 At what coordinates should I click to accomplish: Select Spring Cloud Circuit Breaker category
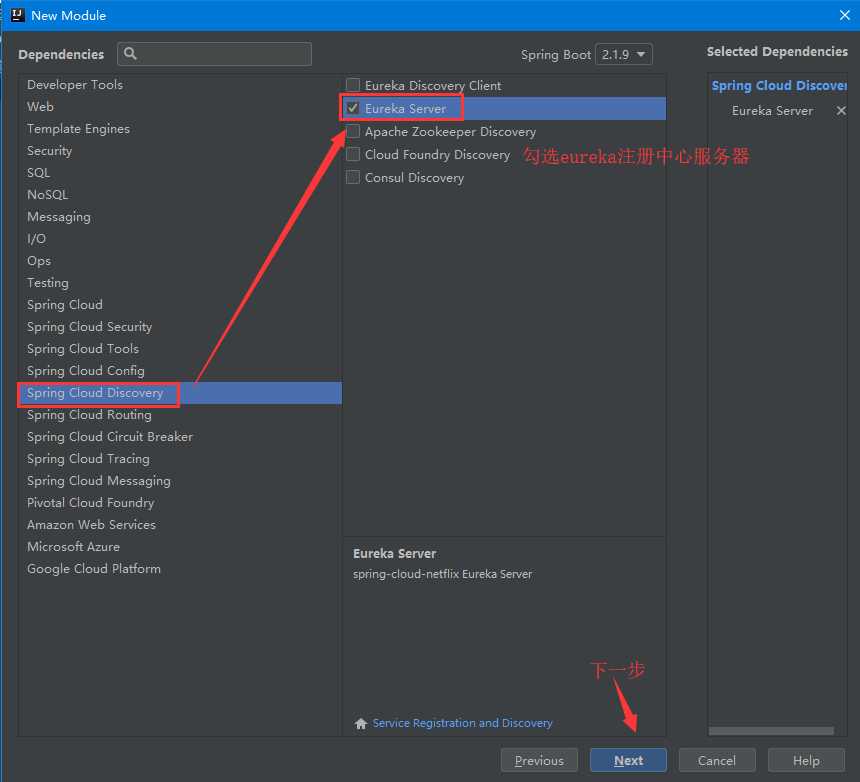tap(179, 437)
